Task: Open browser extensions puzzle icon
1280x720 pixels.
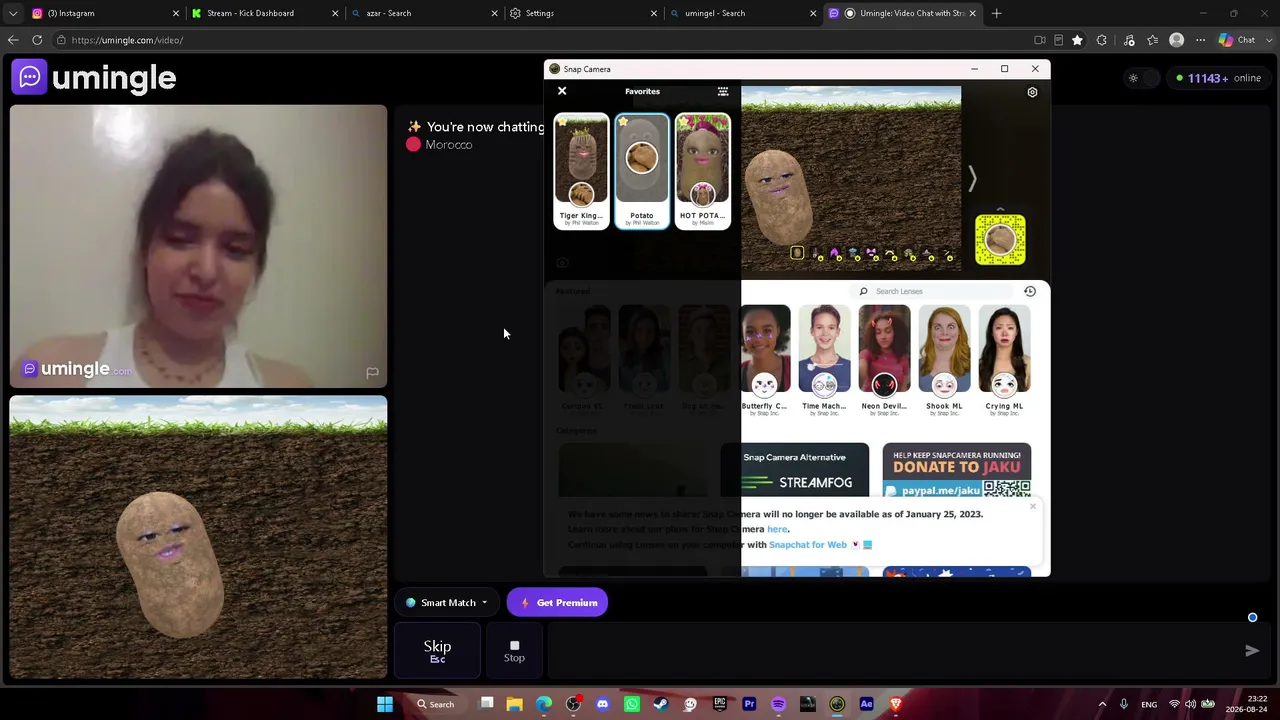Action: pos(1102,40)
